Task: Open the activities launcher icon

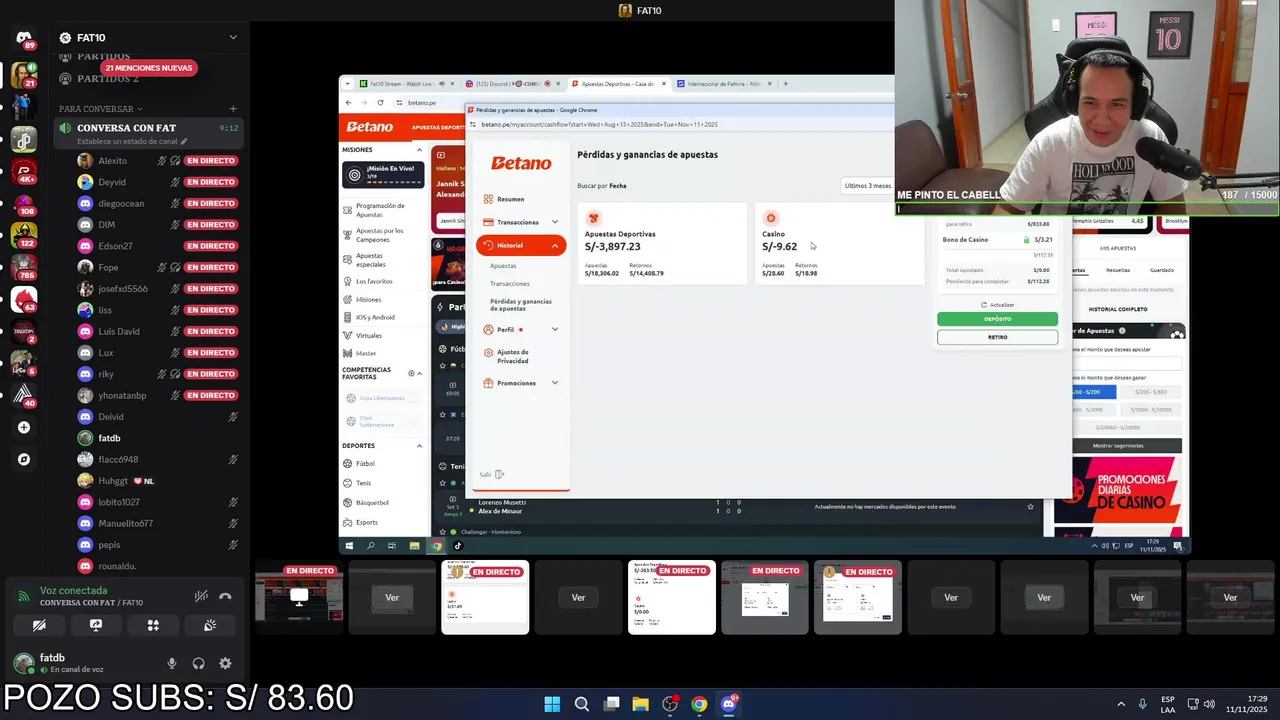Action: click(x=153, y=625)
